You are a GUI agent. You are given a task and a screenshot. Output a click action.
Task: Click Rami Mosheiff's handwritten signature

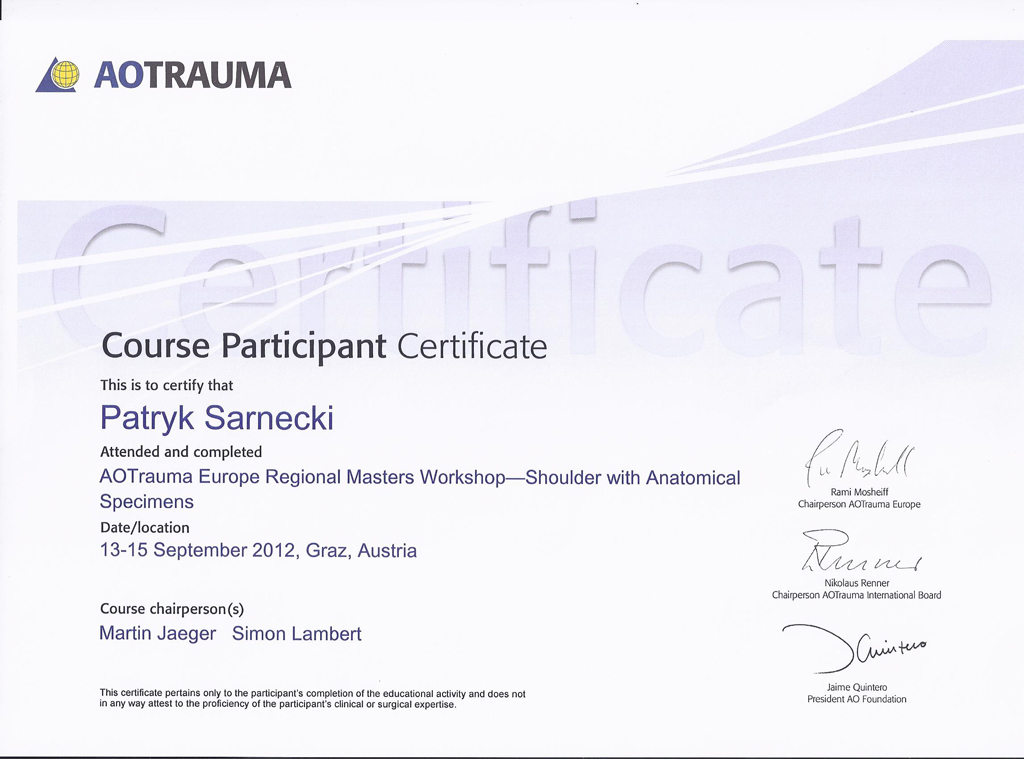[859, 457]
